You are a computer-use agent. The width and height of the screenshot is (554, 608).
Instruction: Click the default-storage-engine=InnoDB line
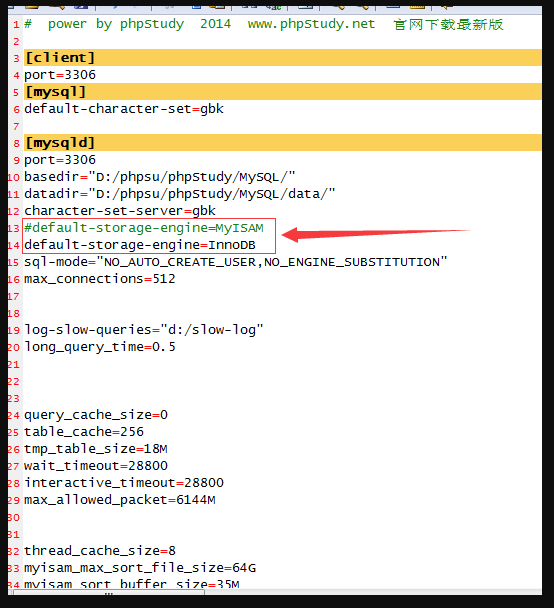pos(140,245)
